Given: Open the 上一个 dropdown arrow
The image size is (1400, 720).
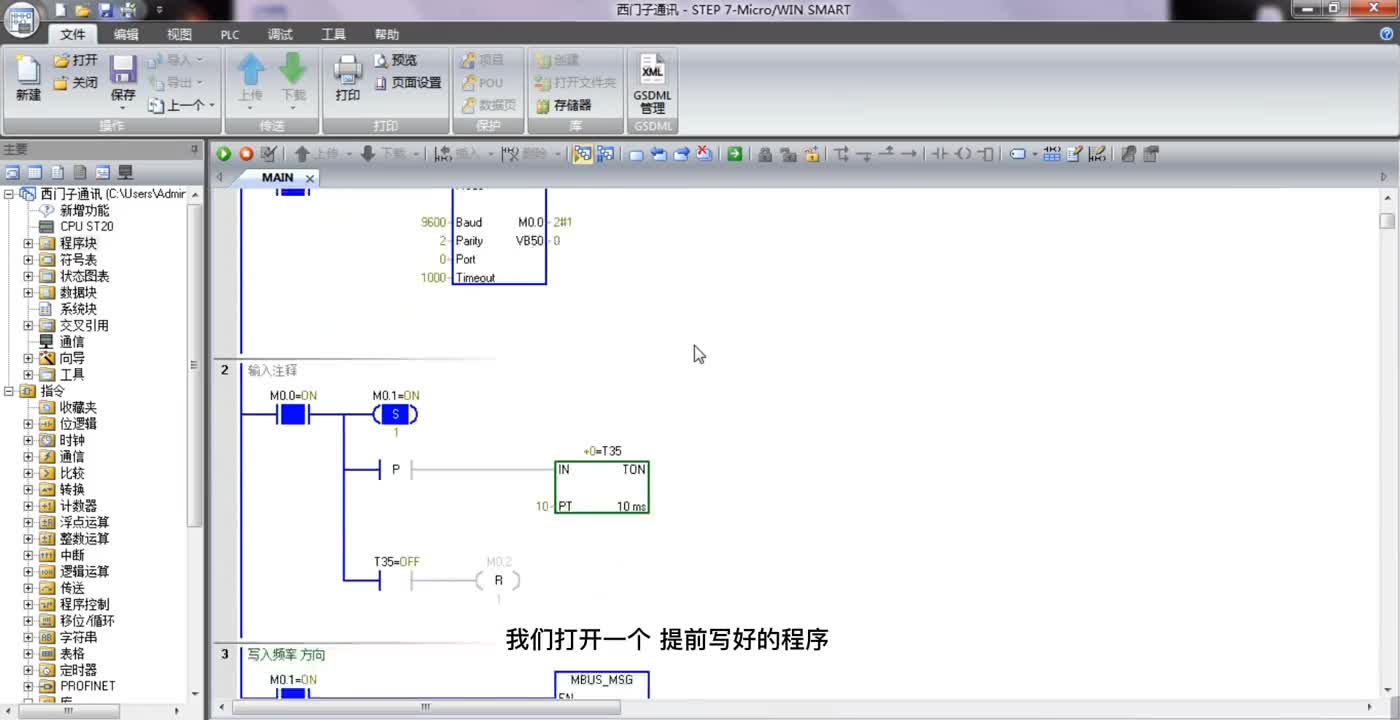Looking at the screenshot, I should (212, 105).
